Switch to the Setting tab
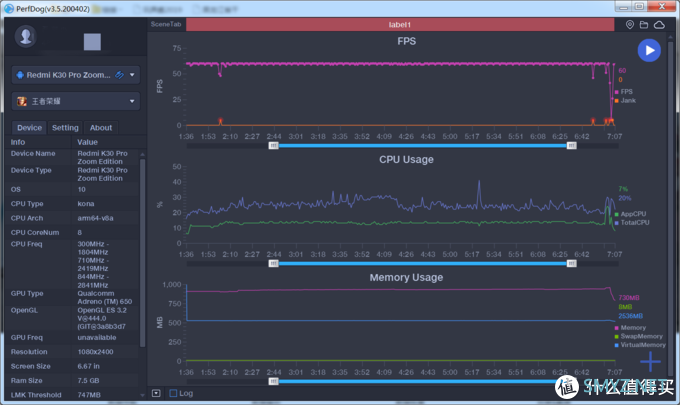The image size is (680, 405). click(65, 128)
